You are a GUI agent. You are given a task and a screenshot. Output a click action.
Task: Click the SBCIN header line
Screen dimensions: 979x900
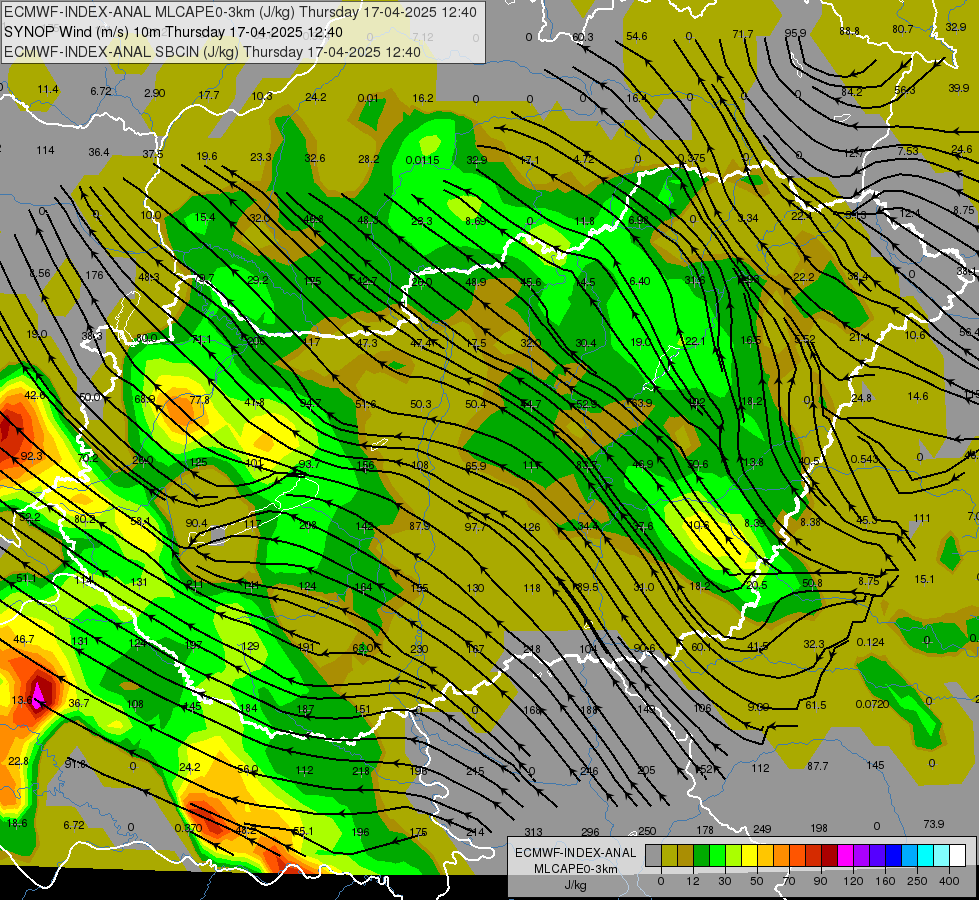click(x=212, y=52)
